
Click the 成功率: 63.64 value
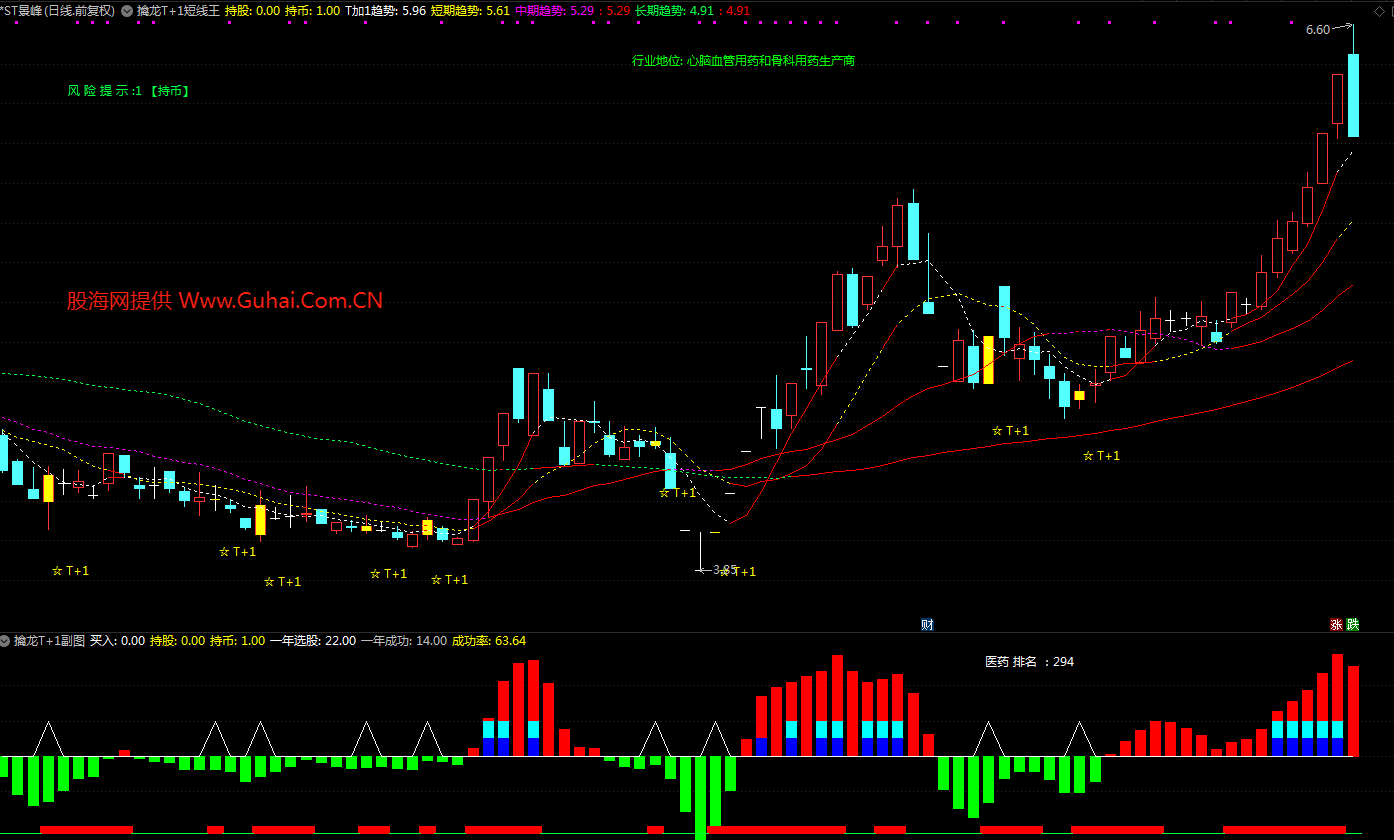click(489, 641)
